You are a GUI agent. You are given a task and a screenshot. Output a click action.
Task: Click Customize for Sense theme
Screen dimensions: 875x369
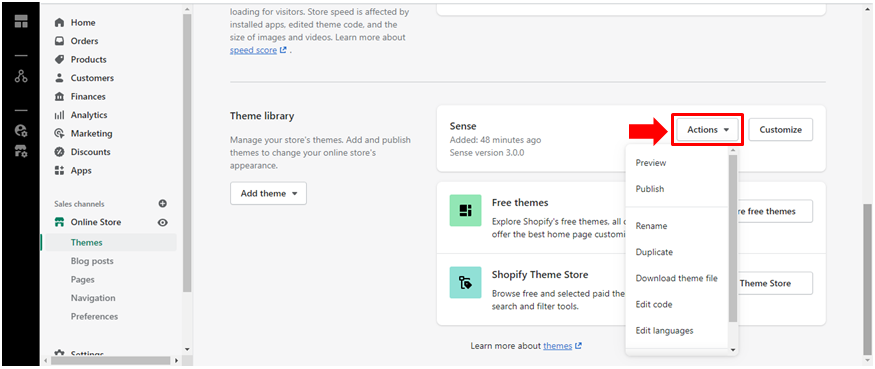click(780, 130)
